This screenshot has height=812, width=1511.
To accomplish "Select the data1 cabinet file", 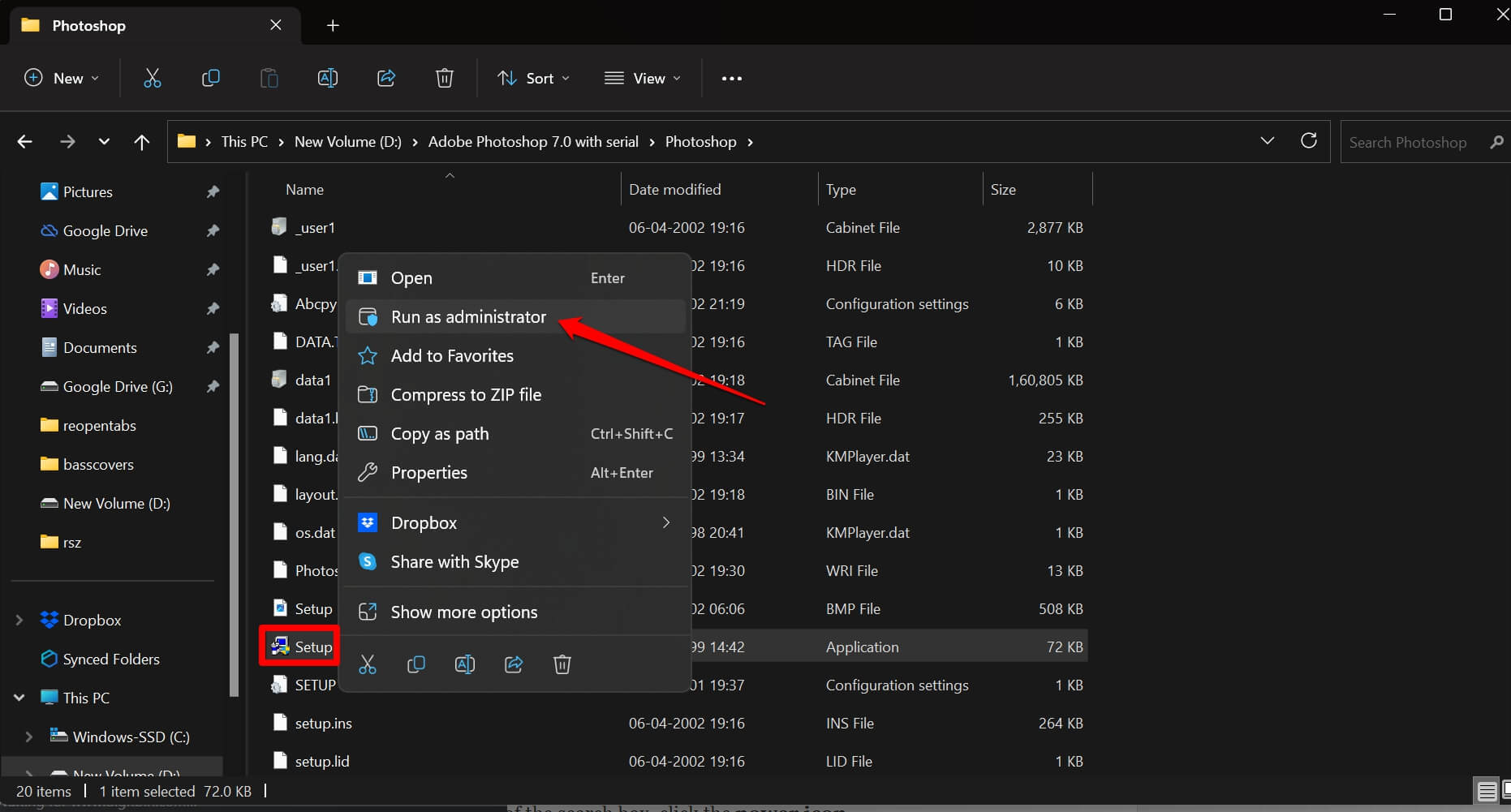I will pos(312,380).
